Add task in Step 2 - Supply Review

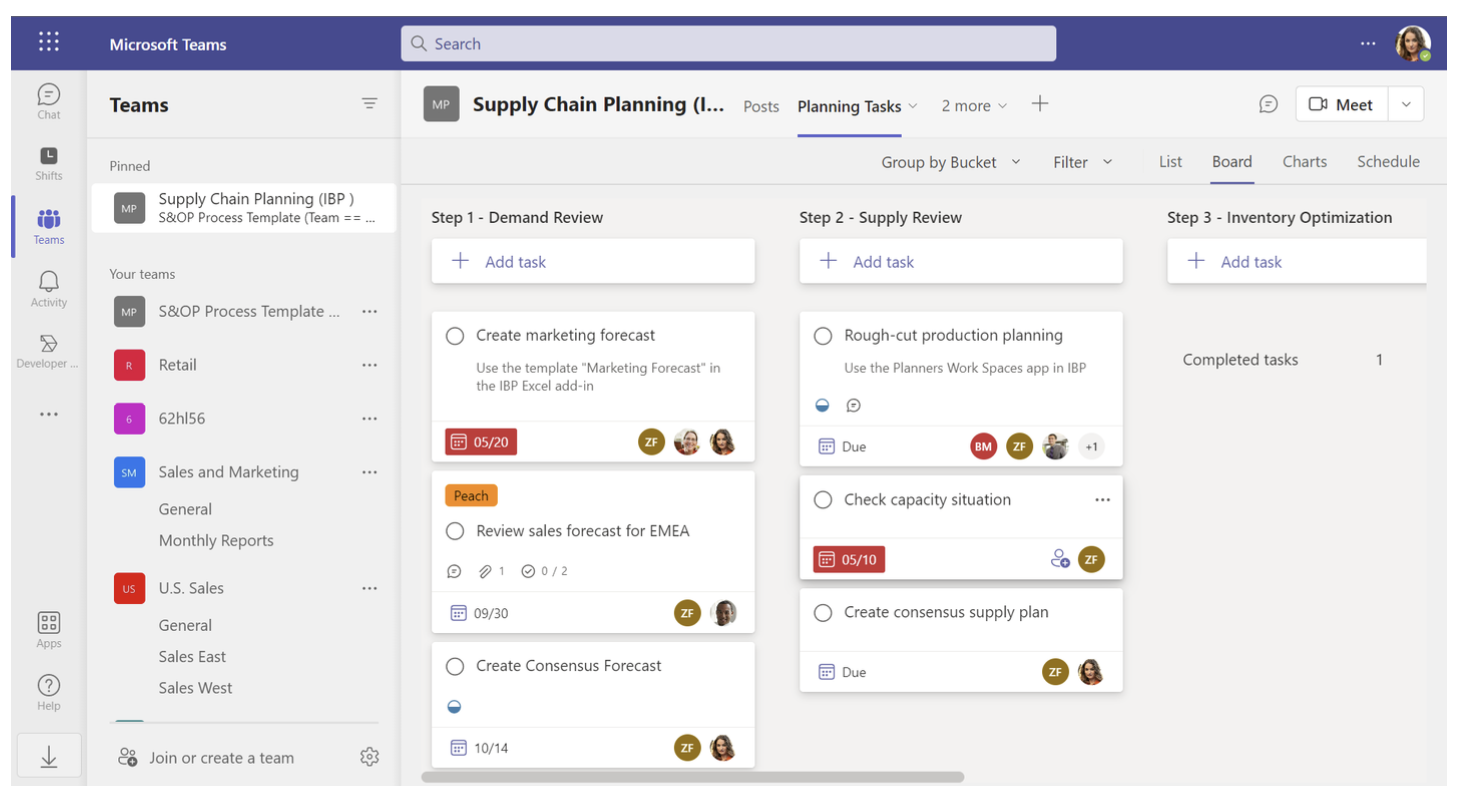pos(961,262)
